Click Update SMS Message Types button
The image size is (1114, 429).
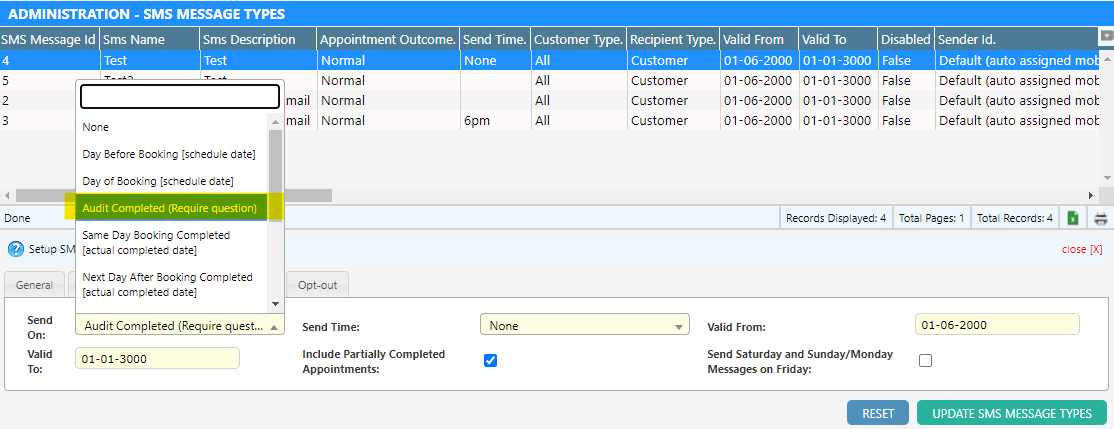(x=1011, y=413)
